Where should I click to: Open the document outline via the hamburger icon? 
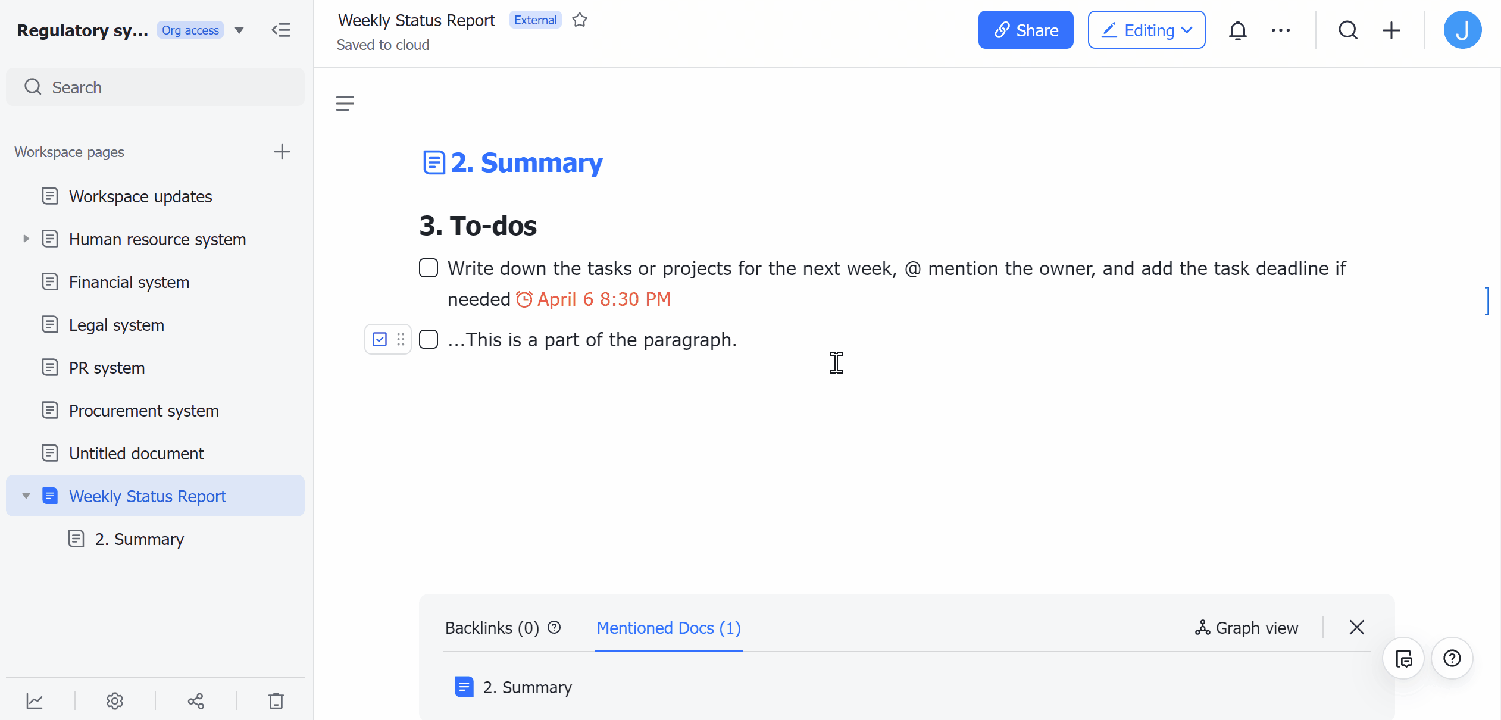[x=345, y=103]
